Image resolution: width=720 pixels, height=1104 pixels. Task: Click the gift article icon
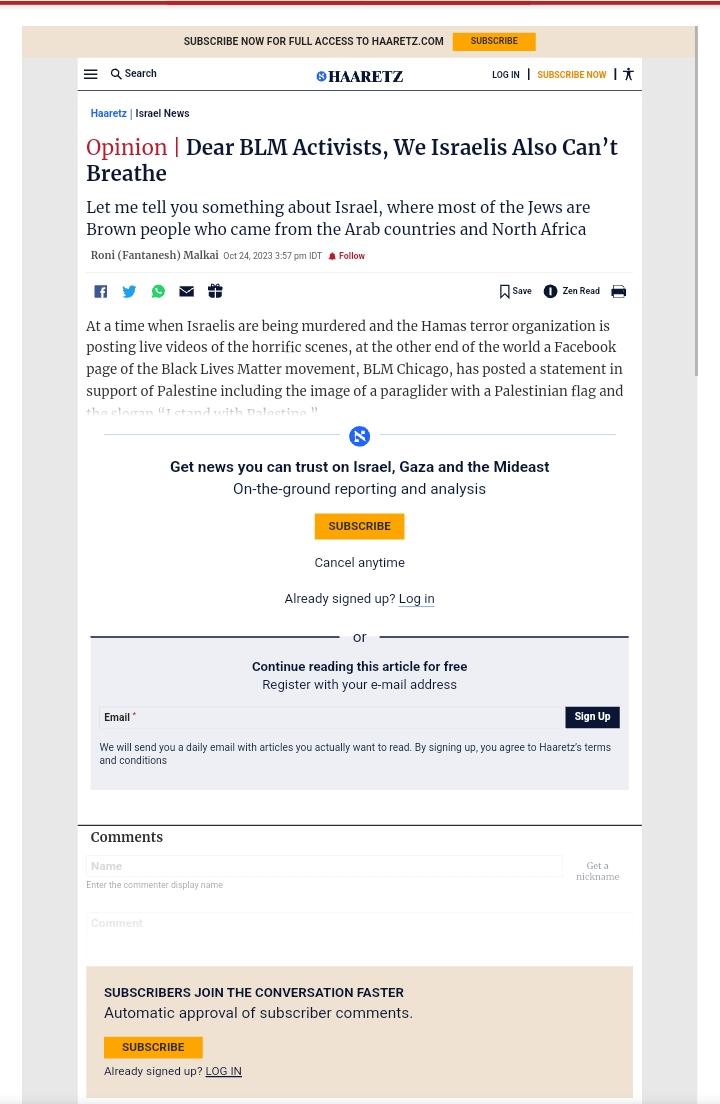click(215, 291)
